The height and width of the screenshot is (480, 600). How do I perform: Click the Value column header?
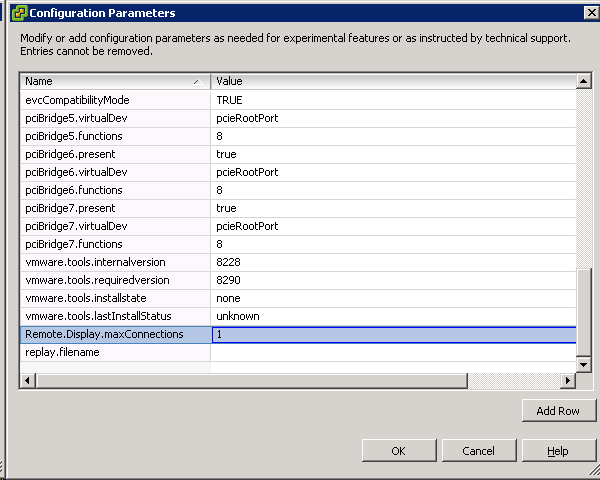point(390,81)
